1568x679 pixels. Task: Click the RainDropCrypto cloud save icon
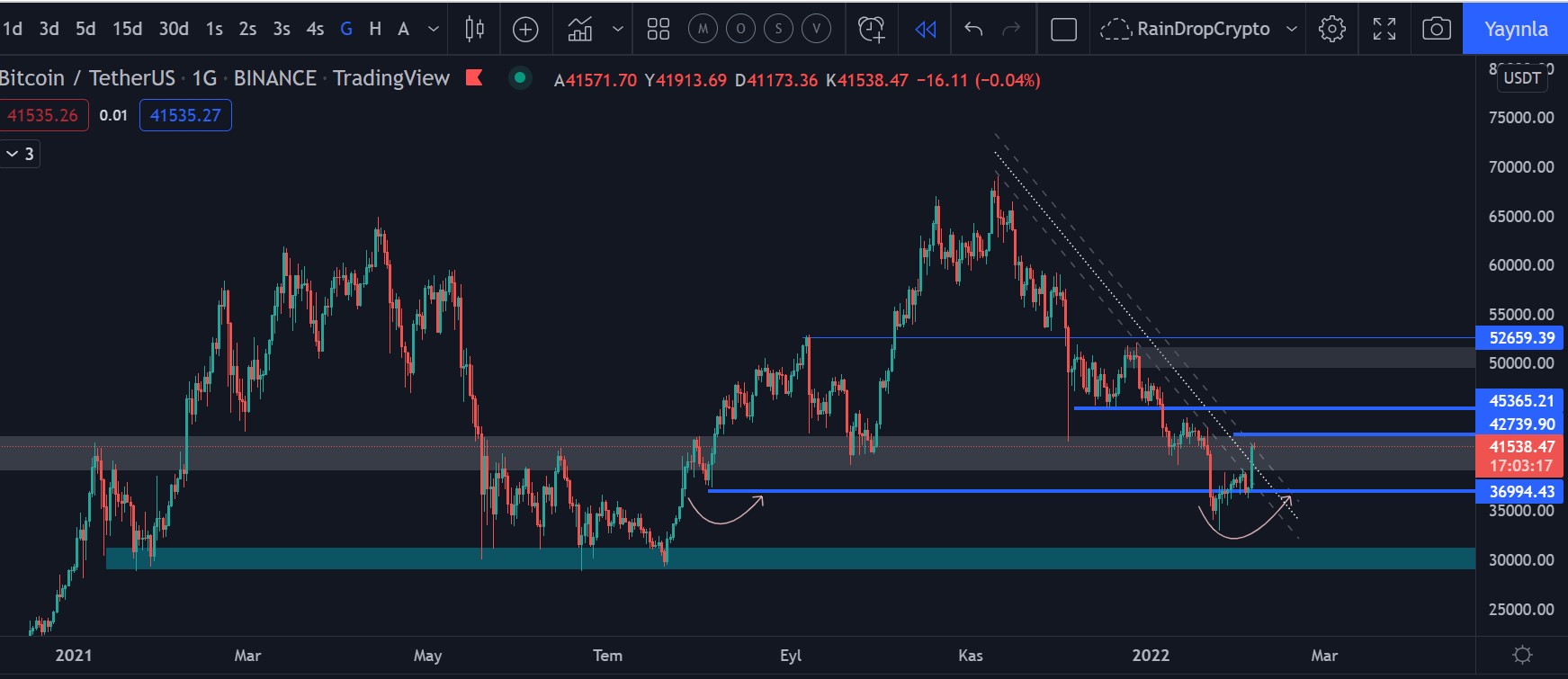(1116, 29)
